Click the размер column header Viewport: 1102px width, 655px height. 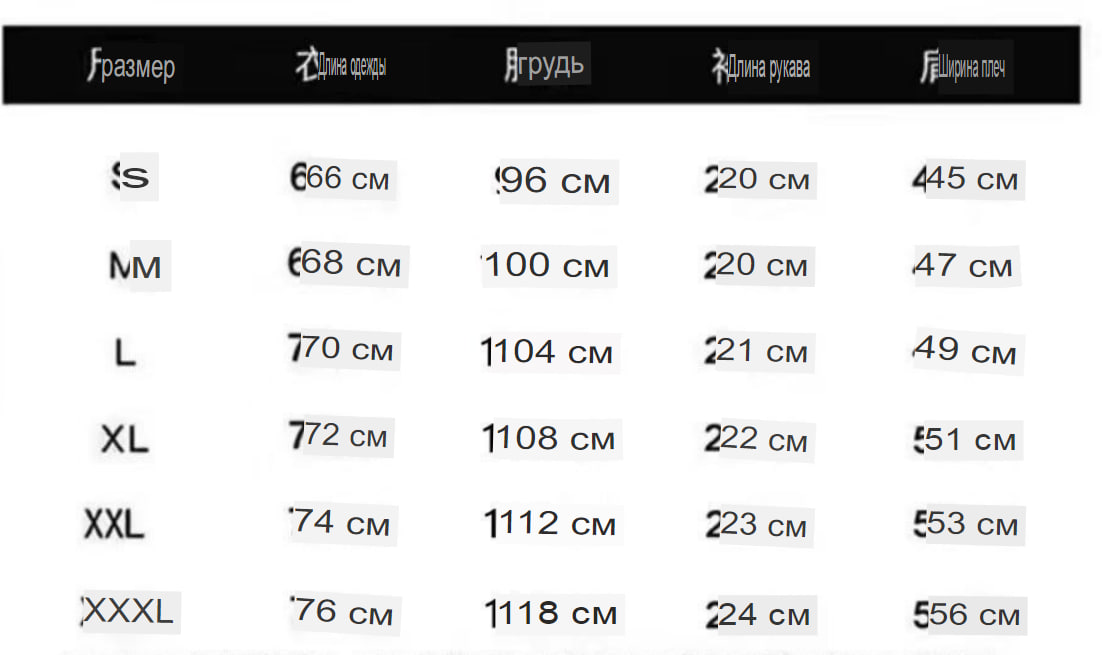coord(131,67)
